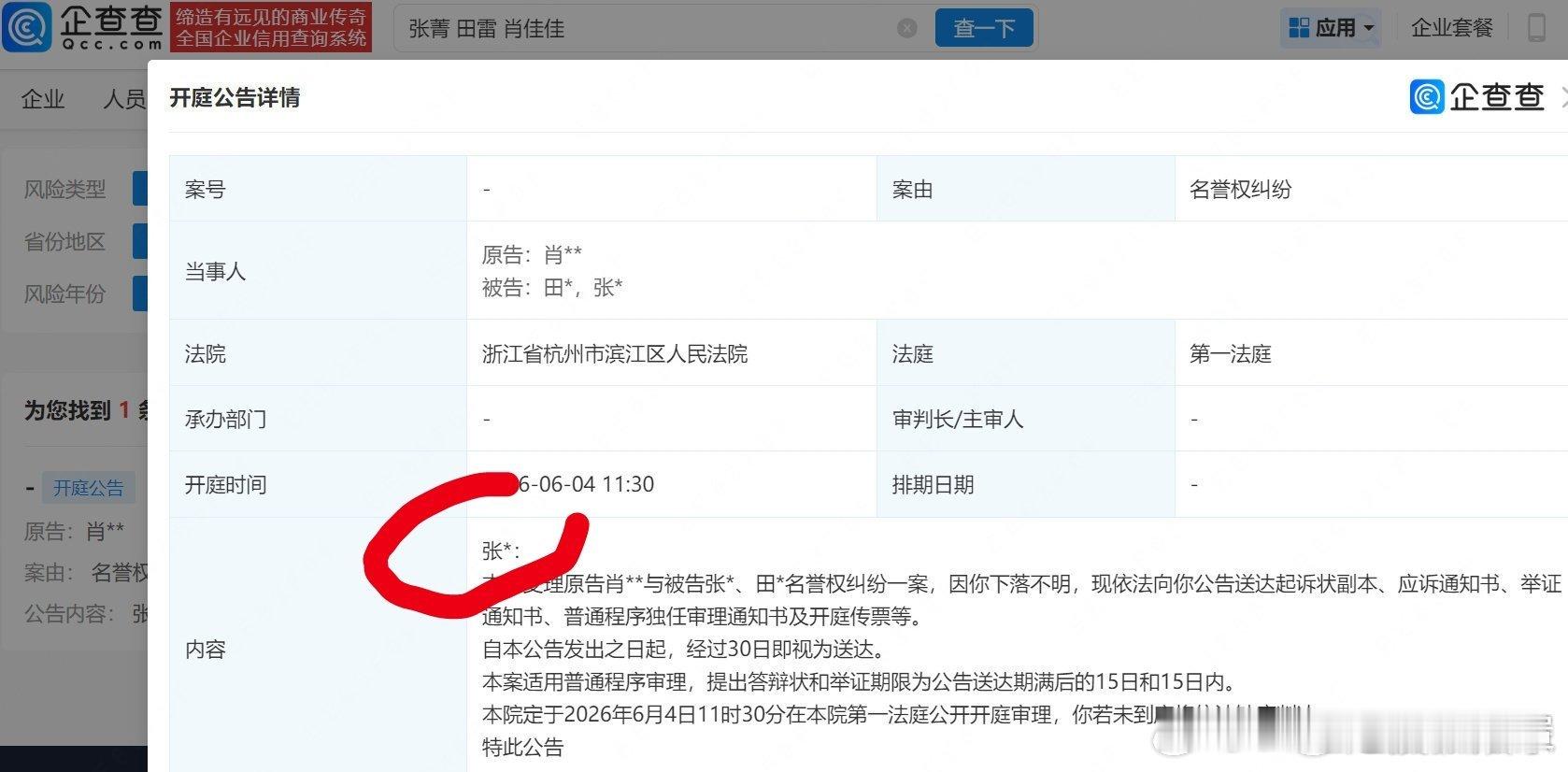The image size is (1568, 772).
Task: Select the 排期日期 label cell
Action: pos(1025,484)
